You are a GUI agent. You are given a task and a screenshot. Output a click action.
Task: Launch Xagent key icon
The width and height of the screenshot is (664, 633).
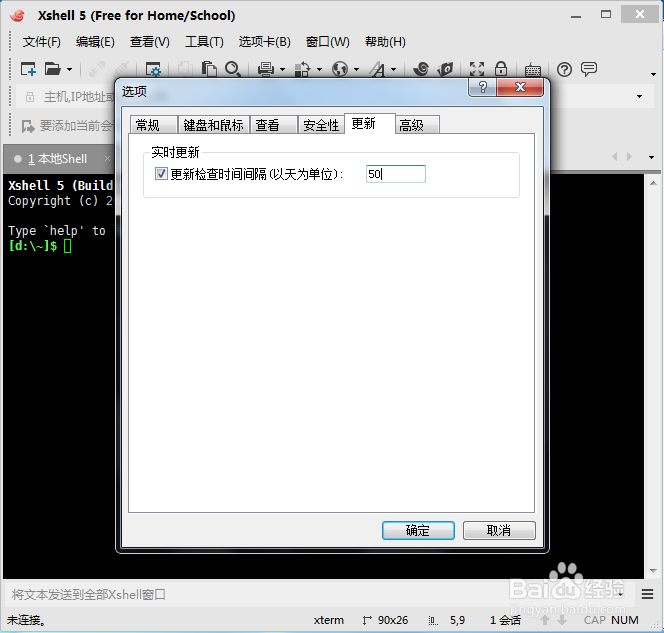pos(445,69)
